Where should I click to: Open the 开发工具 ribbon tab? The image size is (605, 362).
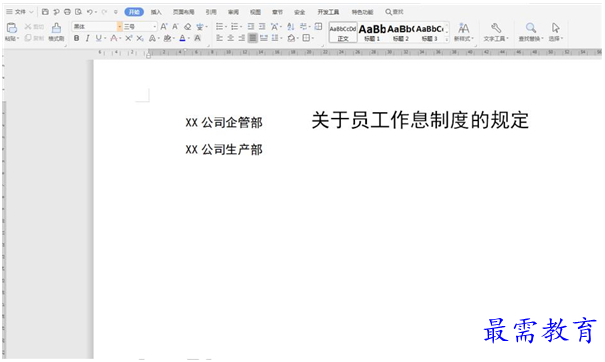[328, 12]
